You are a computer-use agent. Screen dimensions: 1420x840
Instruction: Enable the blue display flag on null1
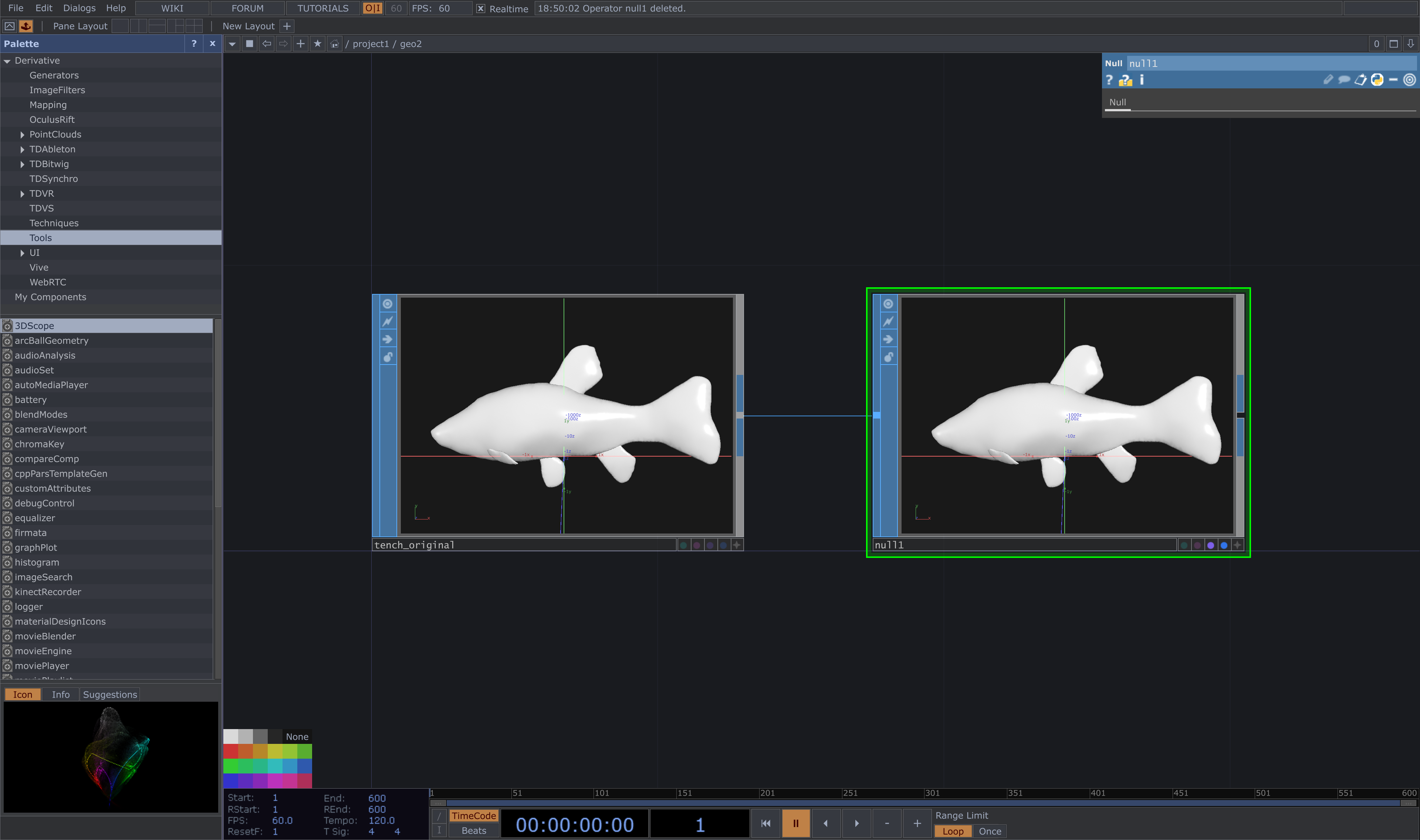tap(1224, 545)
